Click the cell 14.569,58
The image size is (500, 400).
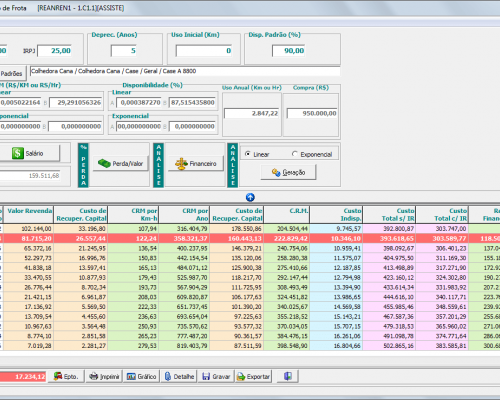pyautogui.click(x=336, y=307)
